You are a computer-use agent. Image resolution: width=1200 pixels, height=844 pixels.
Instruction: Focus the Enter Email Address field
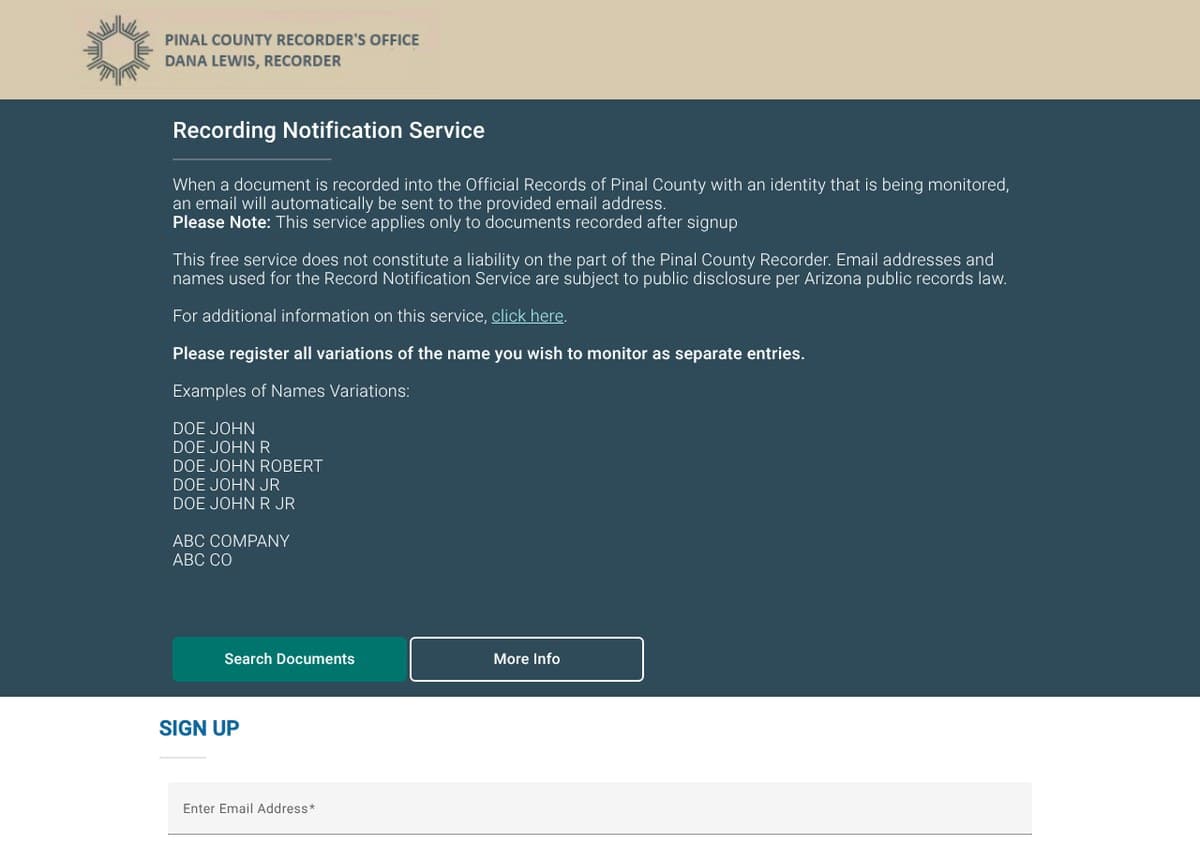click(600, 808)
